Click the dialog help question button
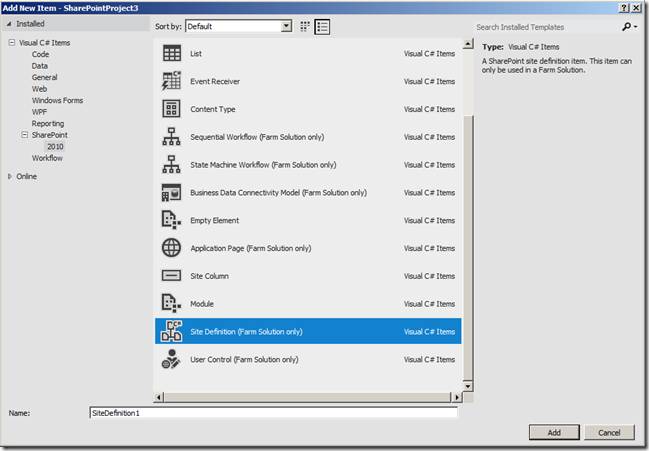 click(624, 8)
